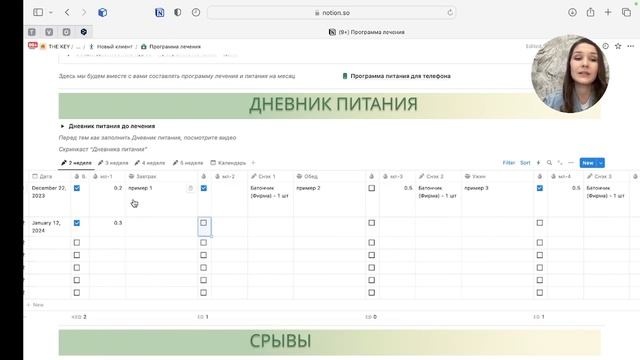Open Новый клиент breadcrumb link

coord(111,47)
